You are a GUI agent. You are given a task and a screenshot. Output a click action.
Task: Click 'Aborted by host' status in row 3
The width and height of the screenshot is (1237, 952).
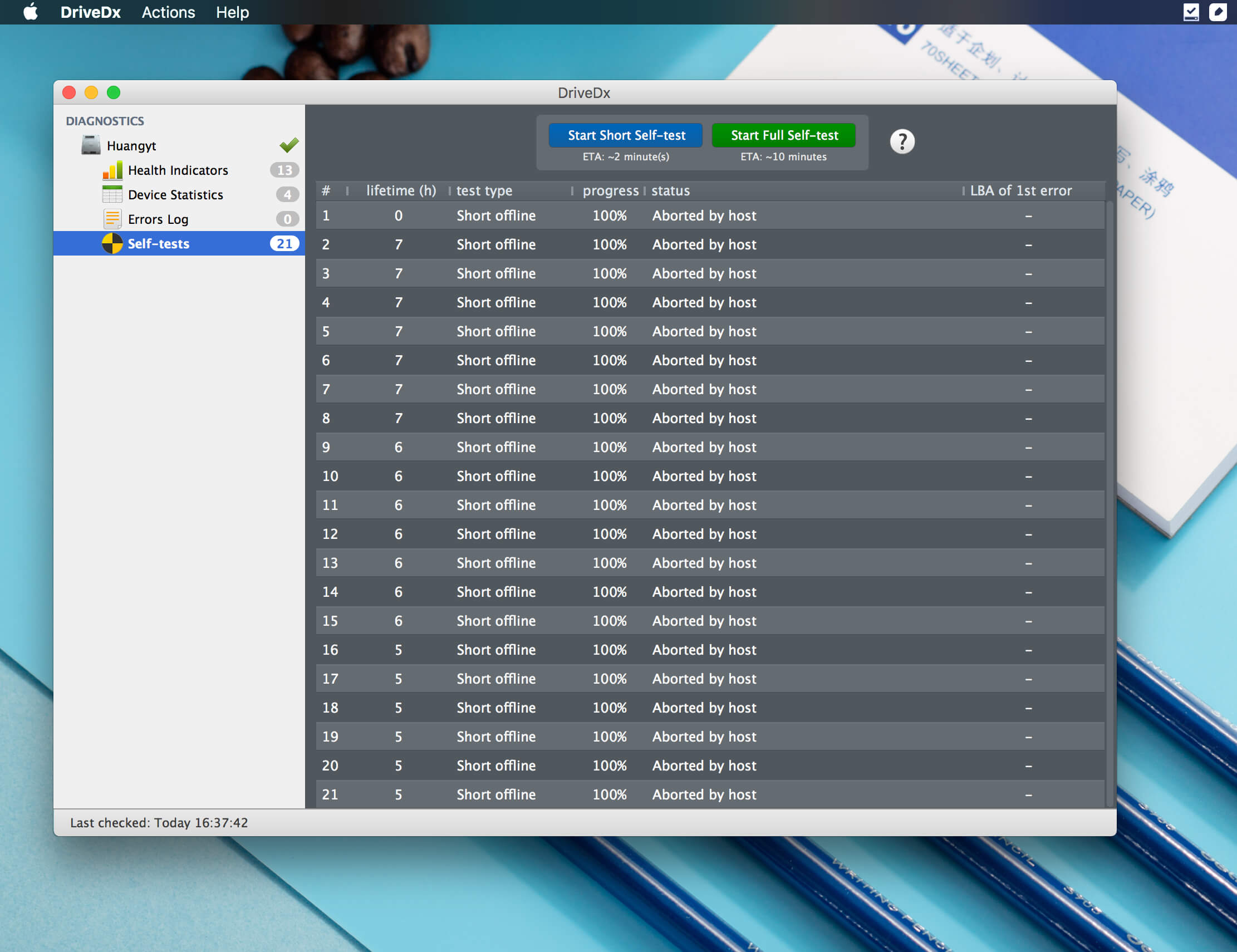click(704, 273)
